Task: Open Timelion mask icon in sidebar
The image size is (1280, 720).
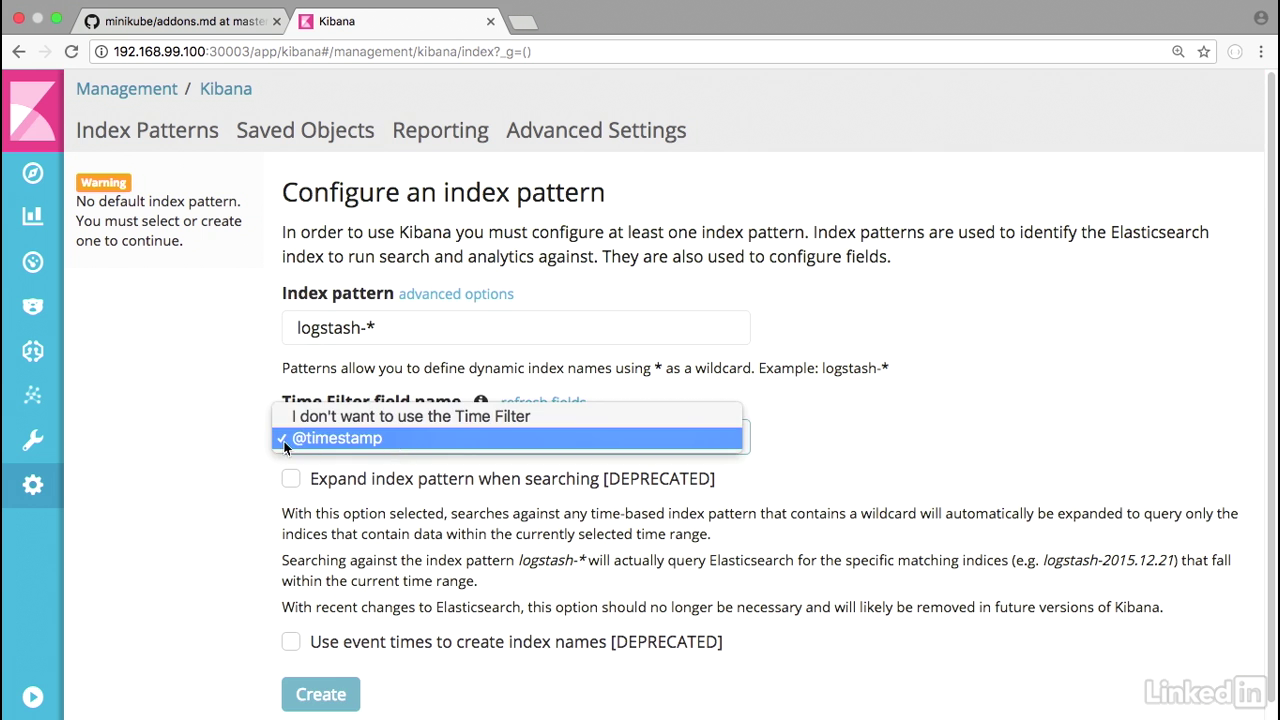Action: pyautogui.click(x=33, y=306)
